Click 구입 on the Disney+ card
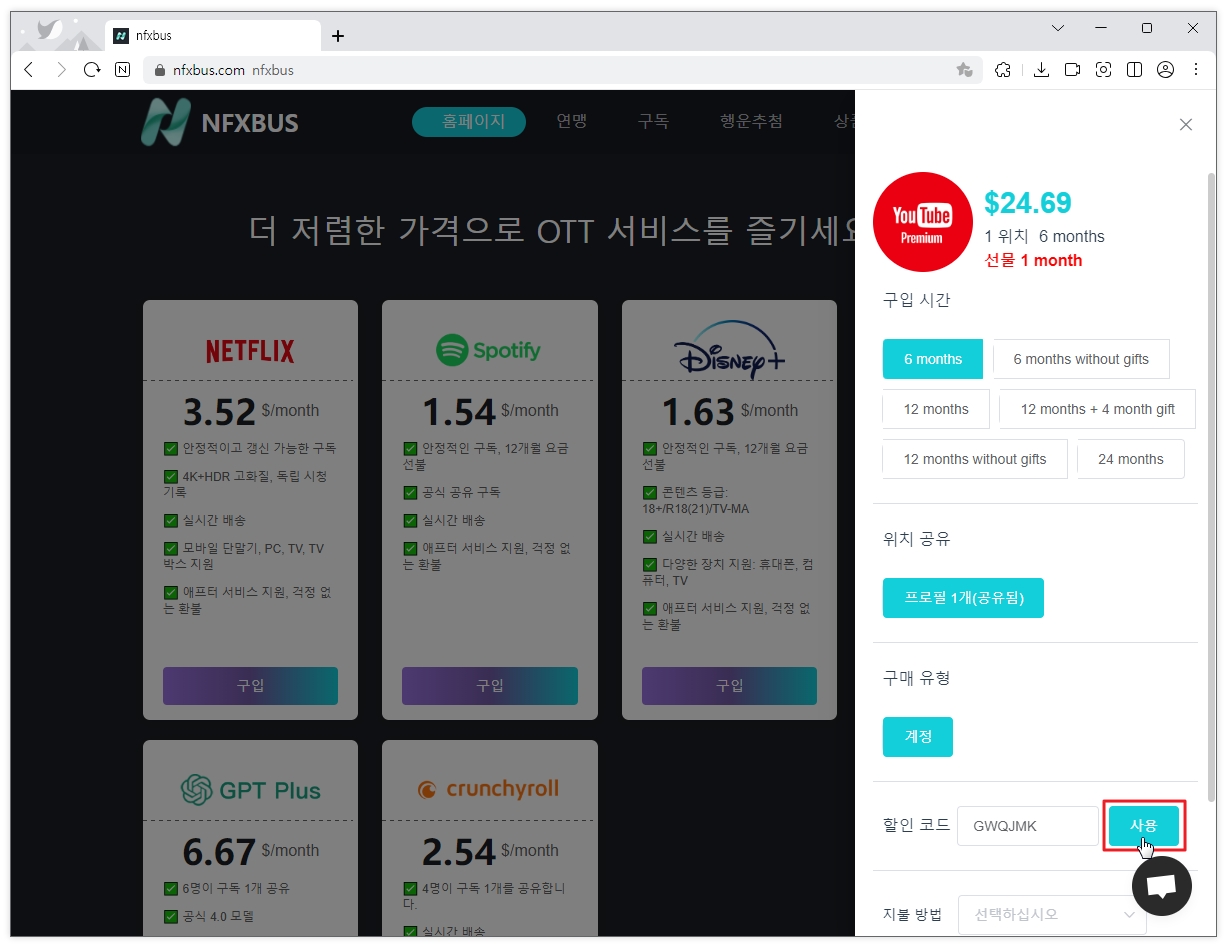The height and width of the screenshot is (950, 1229). (729, 686)
